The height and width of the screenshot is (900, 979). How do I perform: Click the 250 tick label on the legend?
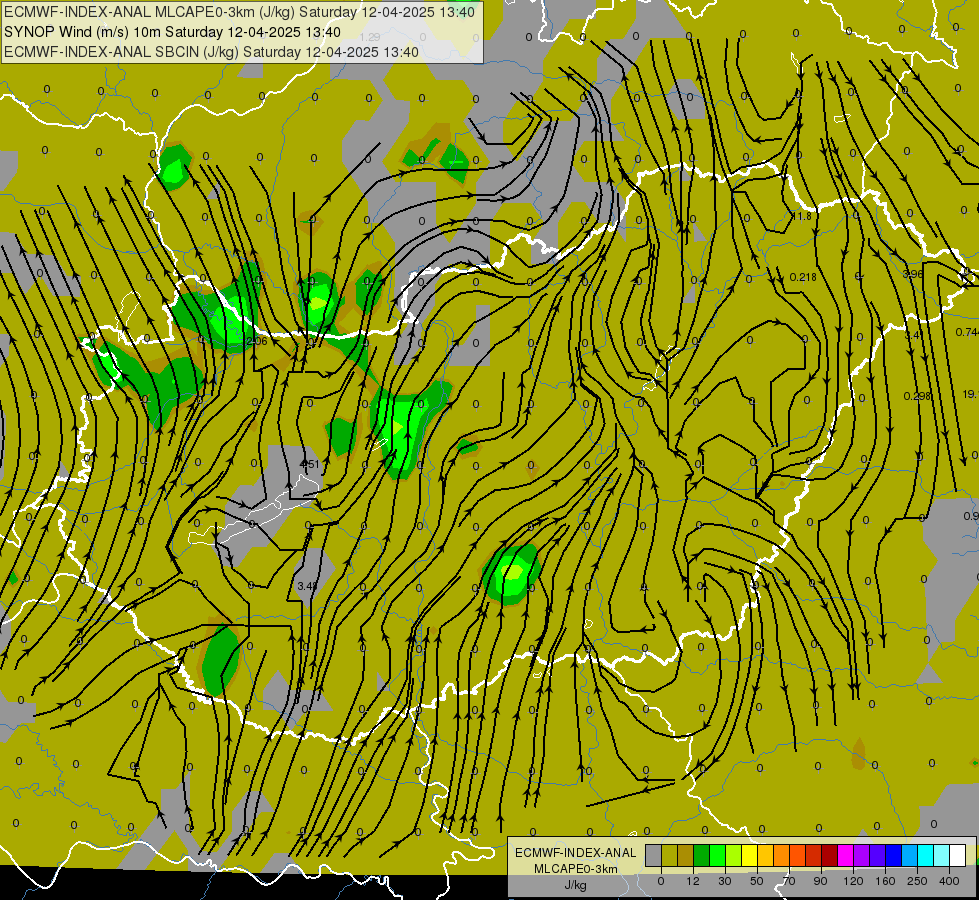click(x=917, y=881)
